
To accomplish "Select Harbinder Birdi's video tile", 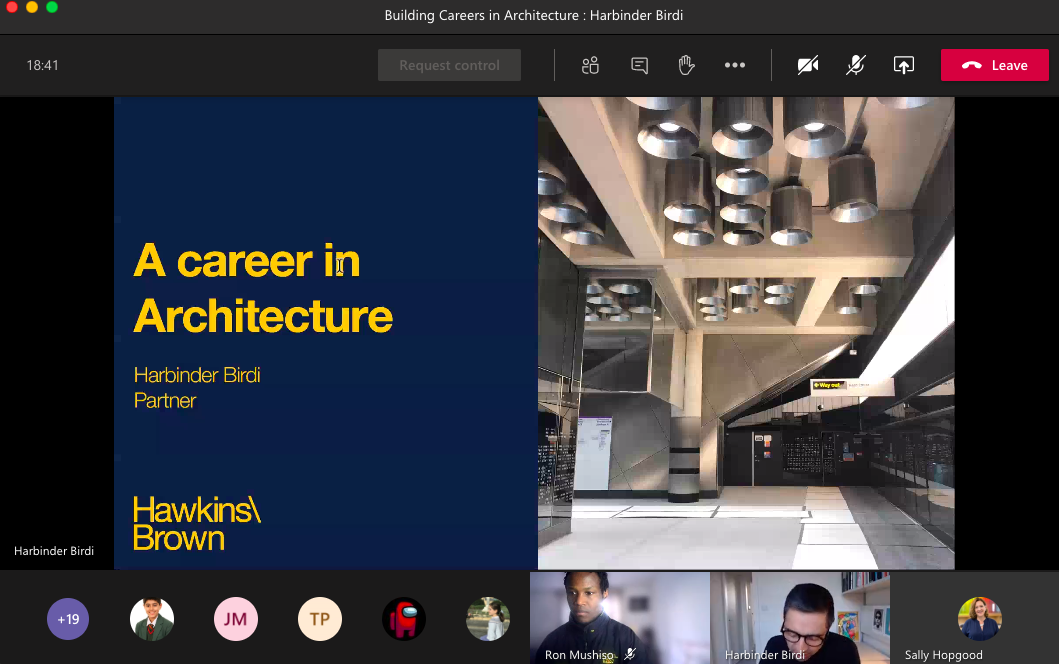I will tap(800, 617).
